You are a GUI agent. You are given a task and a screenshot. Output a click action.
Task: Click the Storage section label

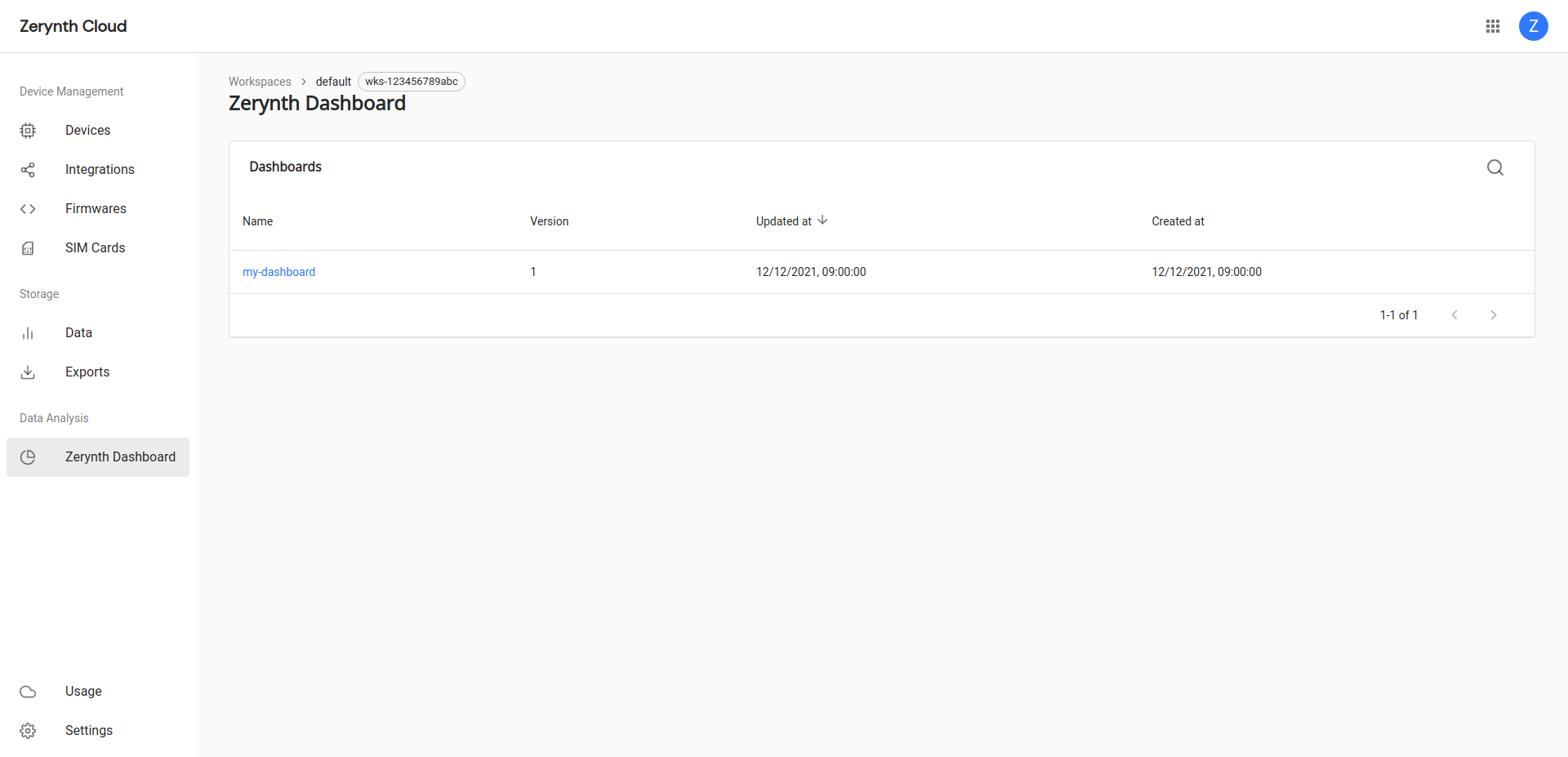[x=39, y=294]
